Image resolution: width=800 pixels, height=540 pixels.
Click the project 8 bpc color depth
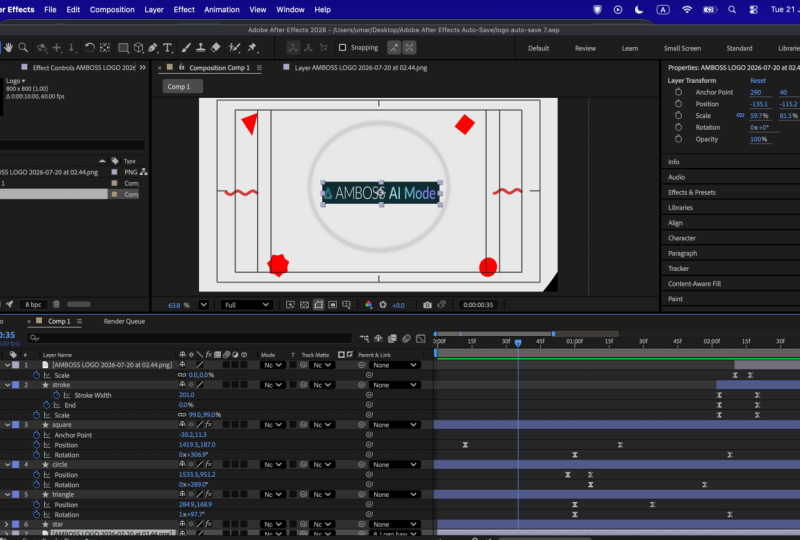pos(33,304)
